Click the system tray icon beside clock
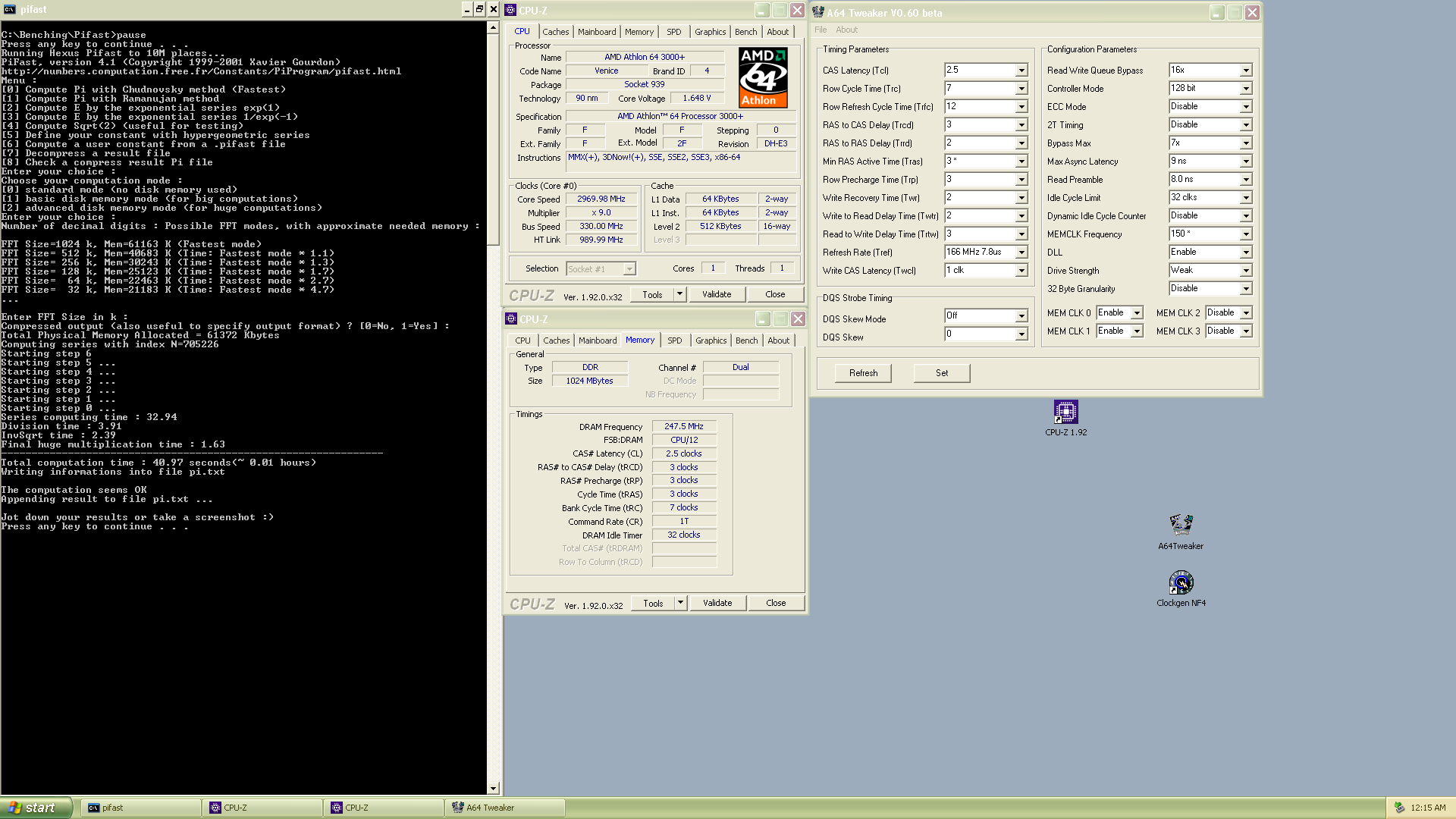Image resolution: width=1456 pixels, height=819 pixels. click(1399, 808)
